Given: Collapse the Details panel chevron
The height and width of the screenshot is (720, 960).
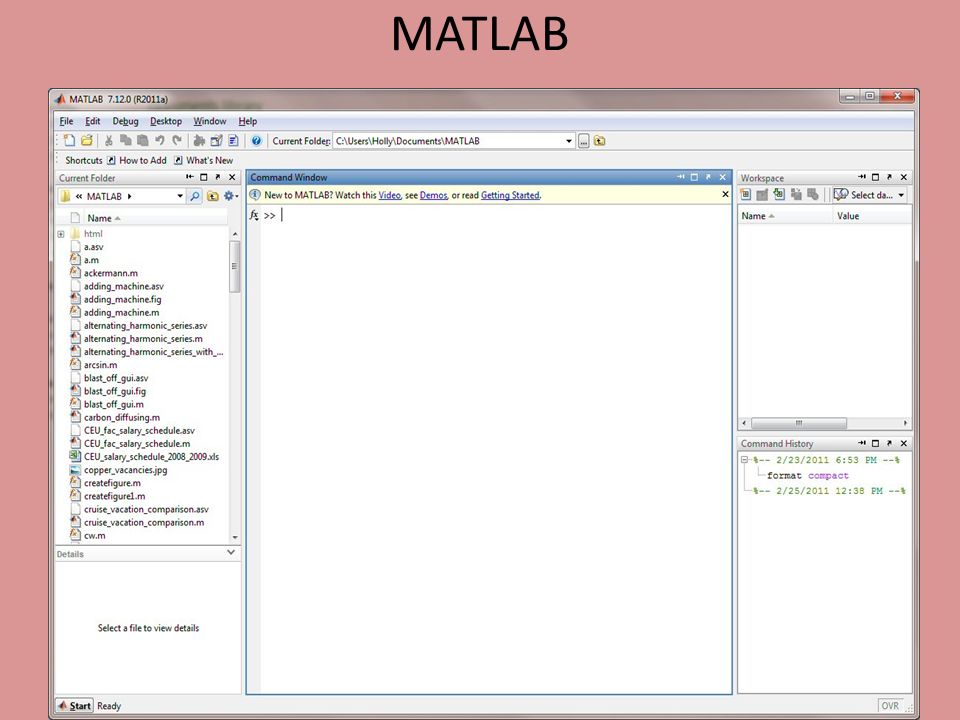Looking at the screenshot, I should coord(231,552).
